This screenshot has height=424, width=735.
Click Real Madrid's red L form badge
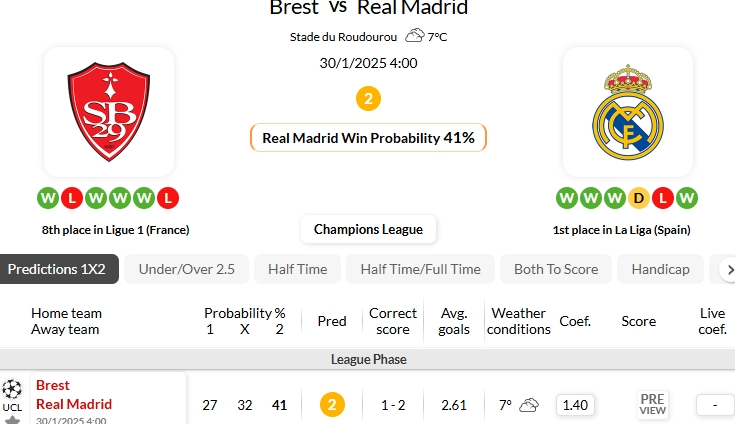coord(662,198)
